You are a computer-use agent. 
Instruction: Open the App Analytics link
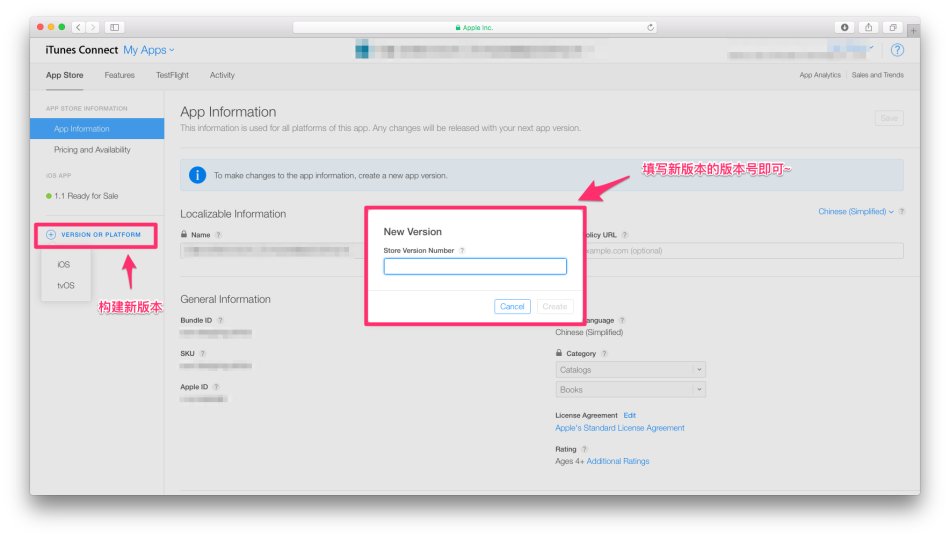pyautogui.click(x=820, y=75)
